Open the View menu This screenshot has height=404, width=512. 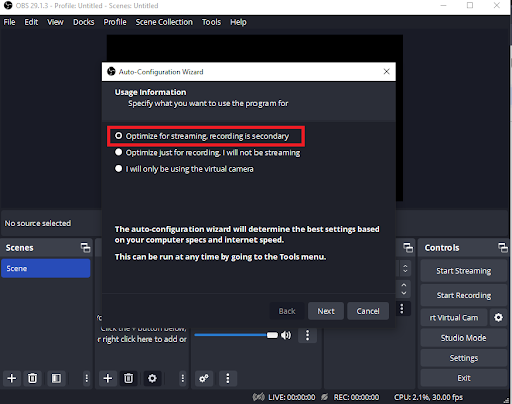coord(55,22)
